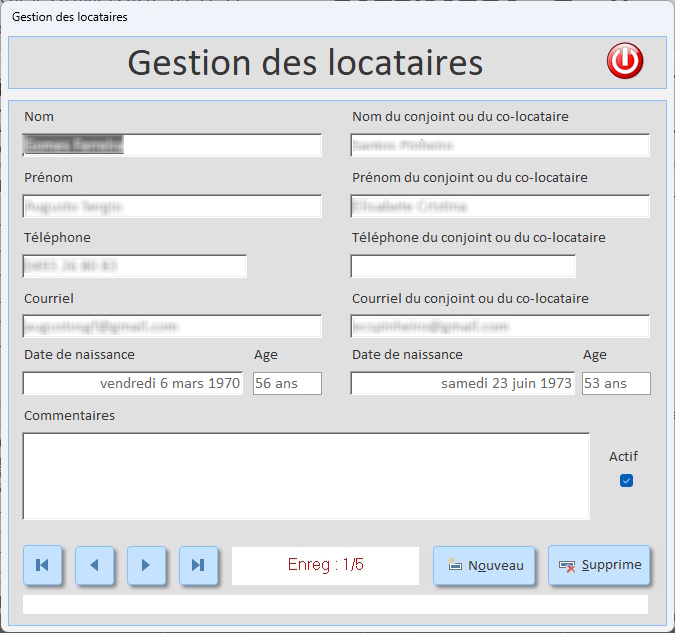Focus the tenant Courriel field
The height and width of the screenshot is (633, 675).
172,326
